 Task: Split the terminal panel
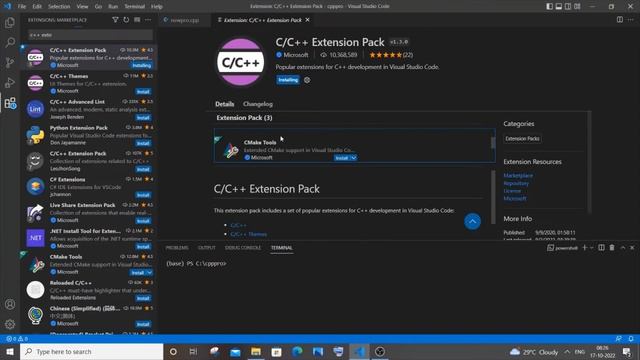pos(601,247)
